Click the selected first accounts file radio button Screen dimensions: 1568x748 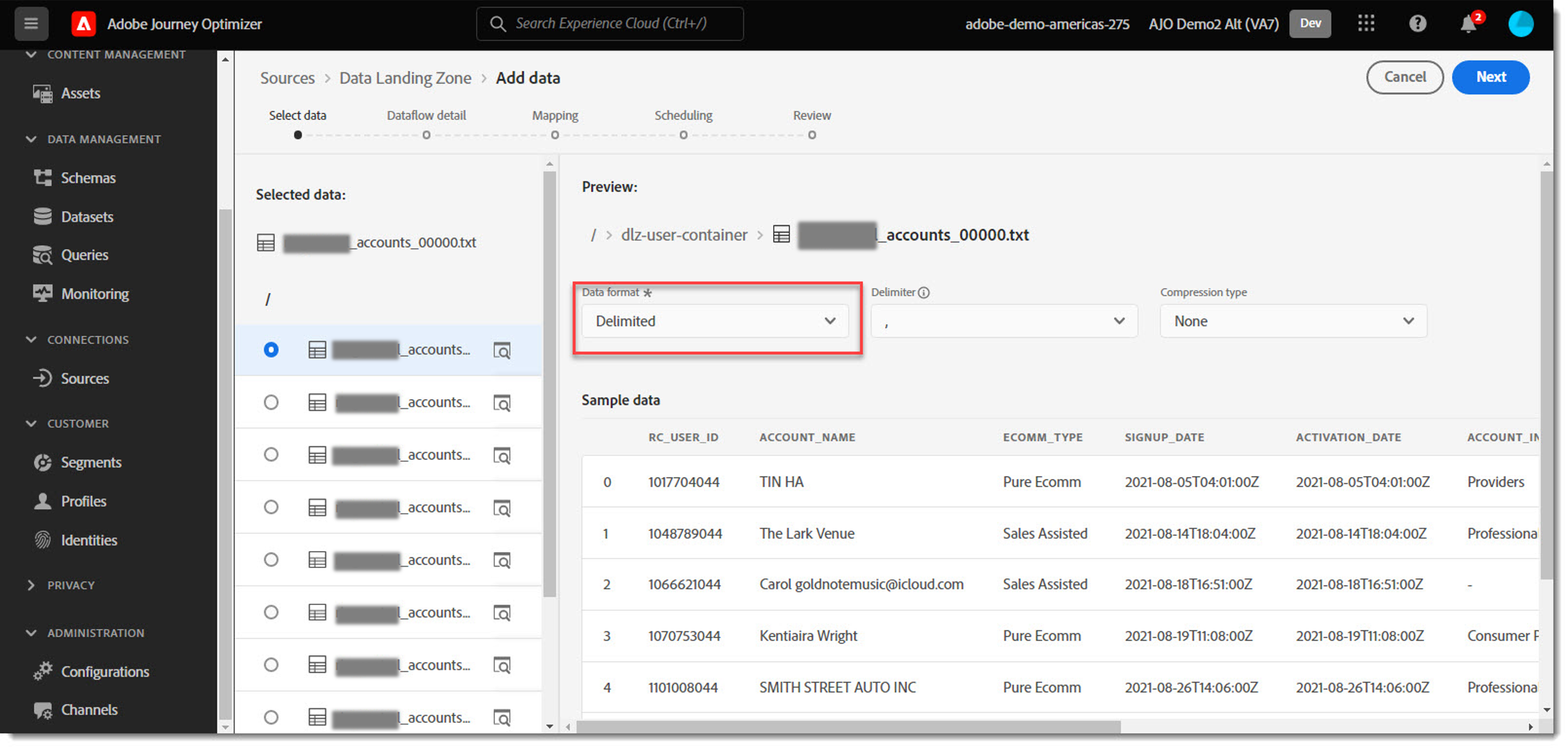point(271,350)
